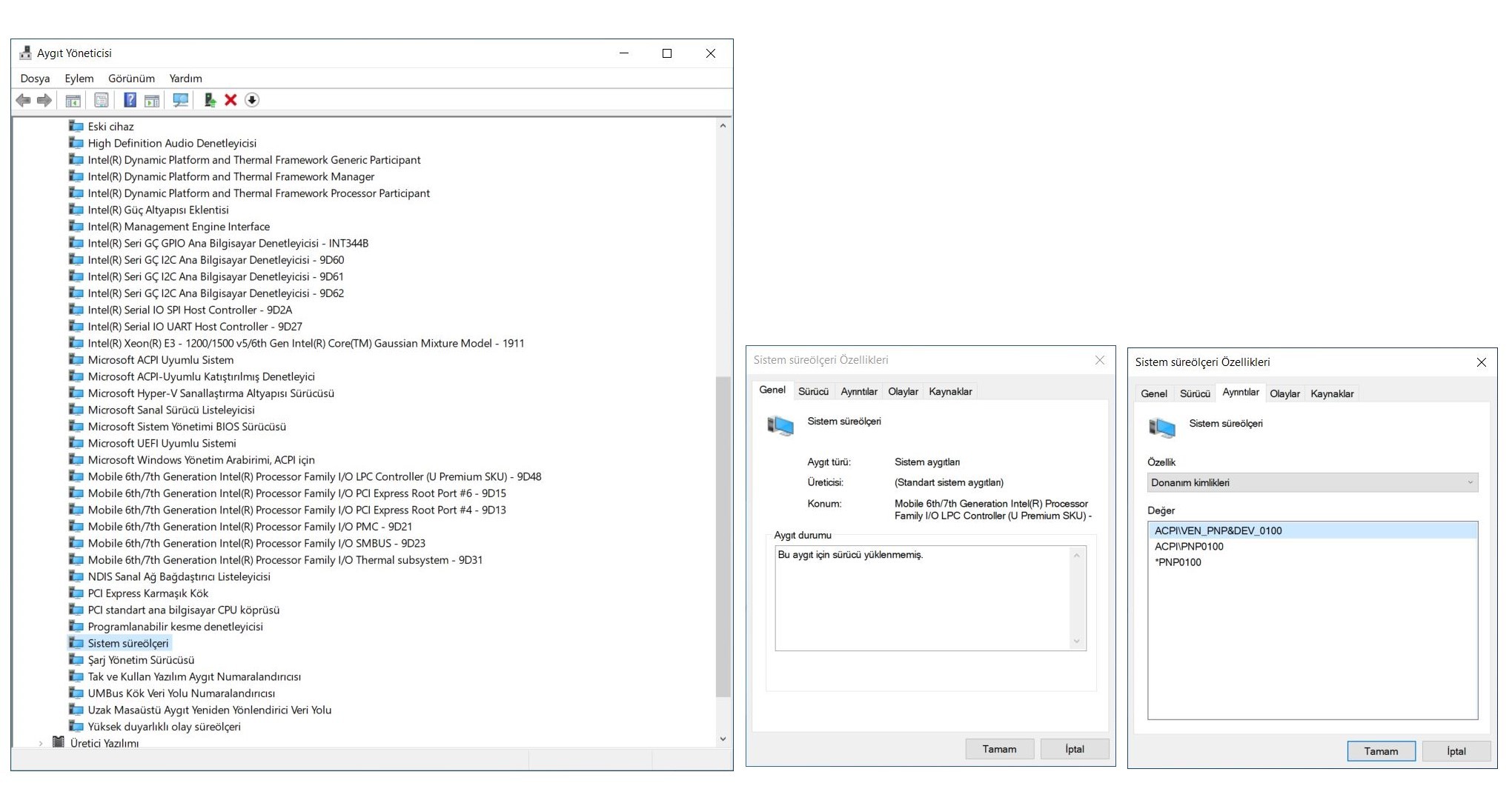Switch to Sürücü tab in left dialog
The height and width of the screenshot is (809, 1512).
pyautogui.click(x=813, y=391)
